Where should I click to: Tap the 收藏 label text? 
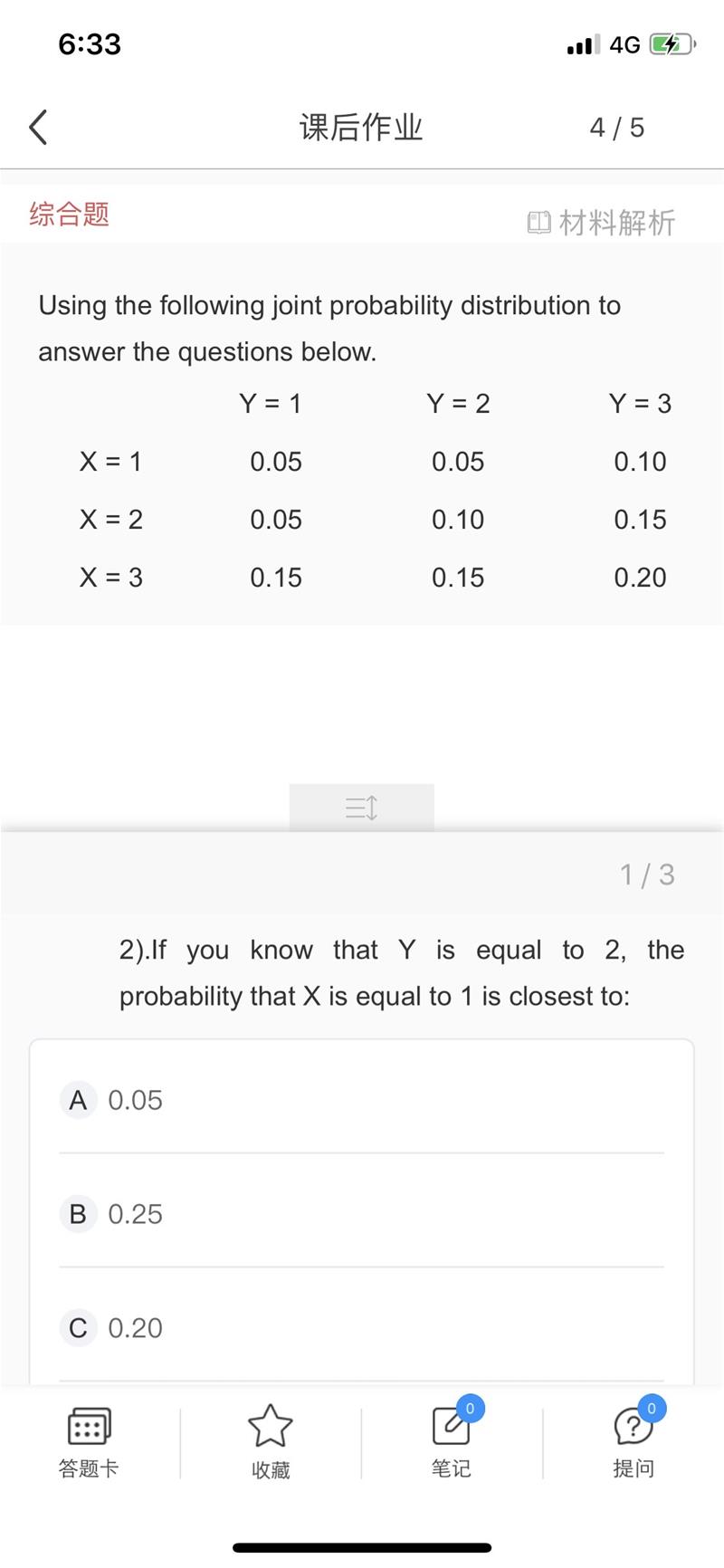pos(271,1469)
